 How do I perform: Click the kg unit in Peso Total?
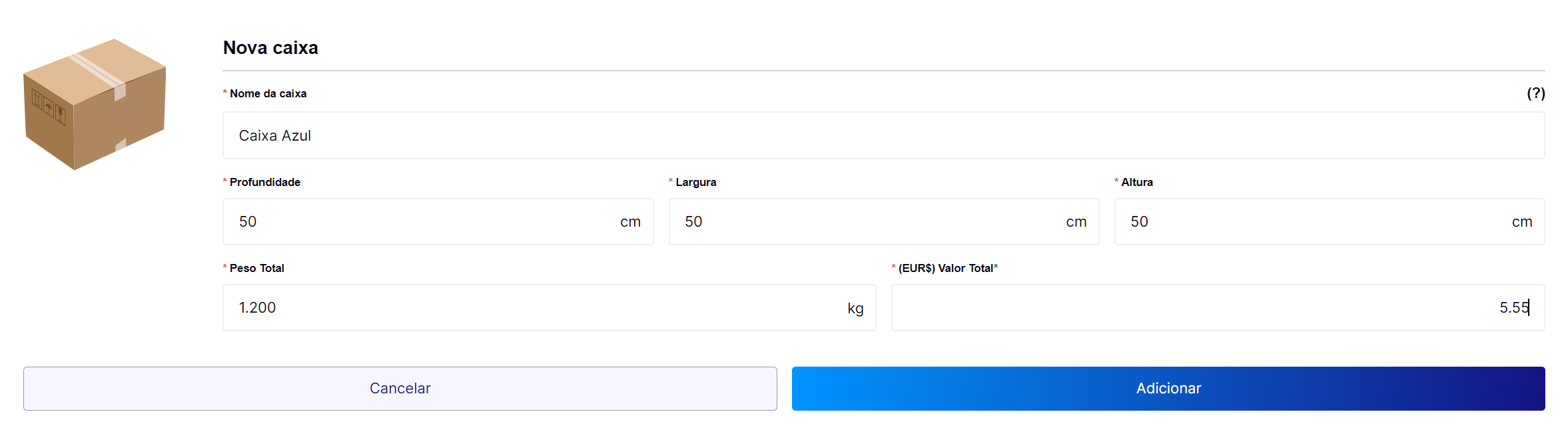855,308
